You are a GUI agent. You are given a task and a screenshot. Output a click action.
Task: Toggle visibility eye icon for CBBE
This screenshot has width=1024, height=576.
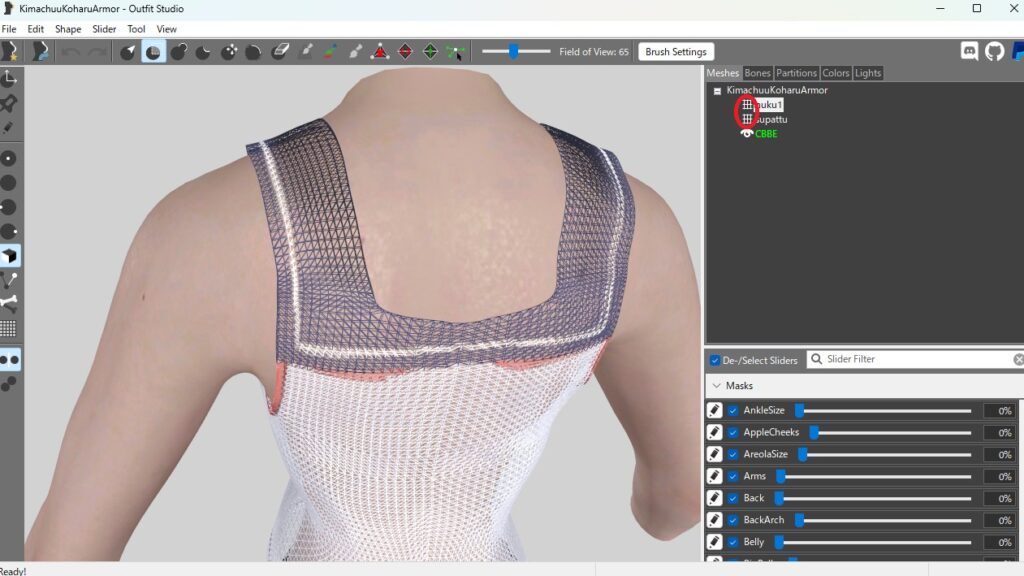[x=746, y=133]
